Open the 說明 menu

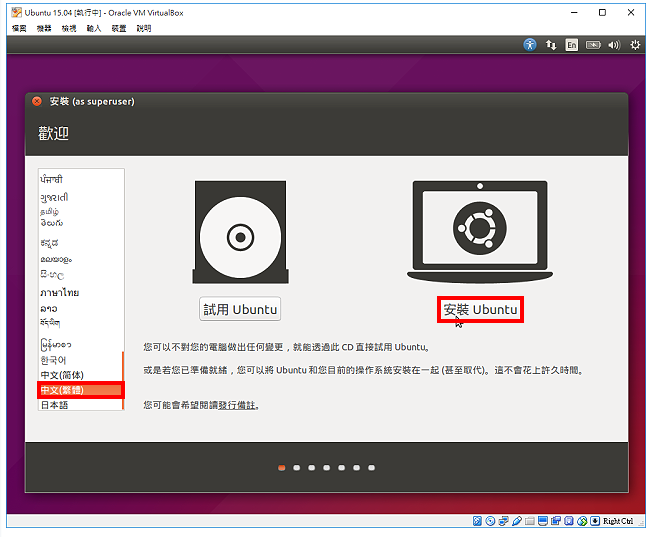(144, 28)
